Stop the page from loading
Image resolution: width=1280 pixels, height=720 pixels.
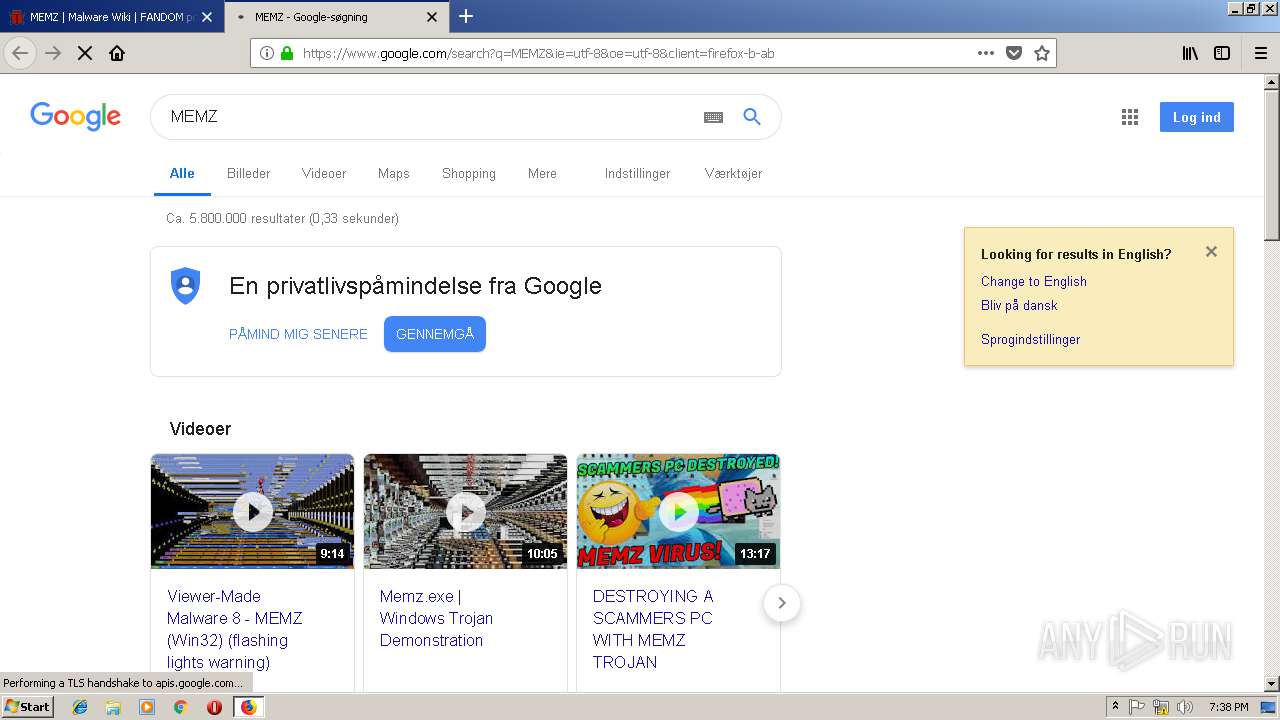click(x=85, y=53)
